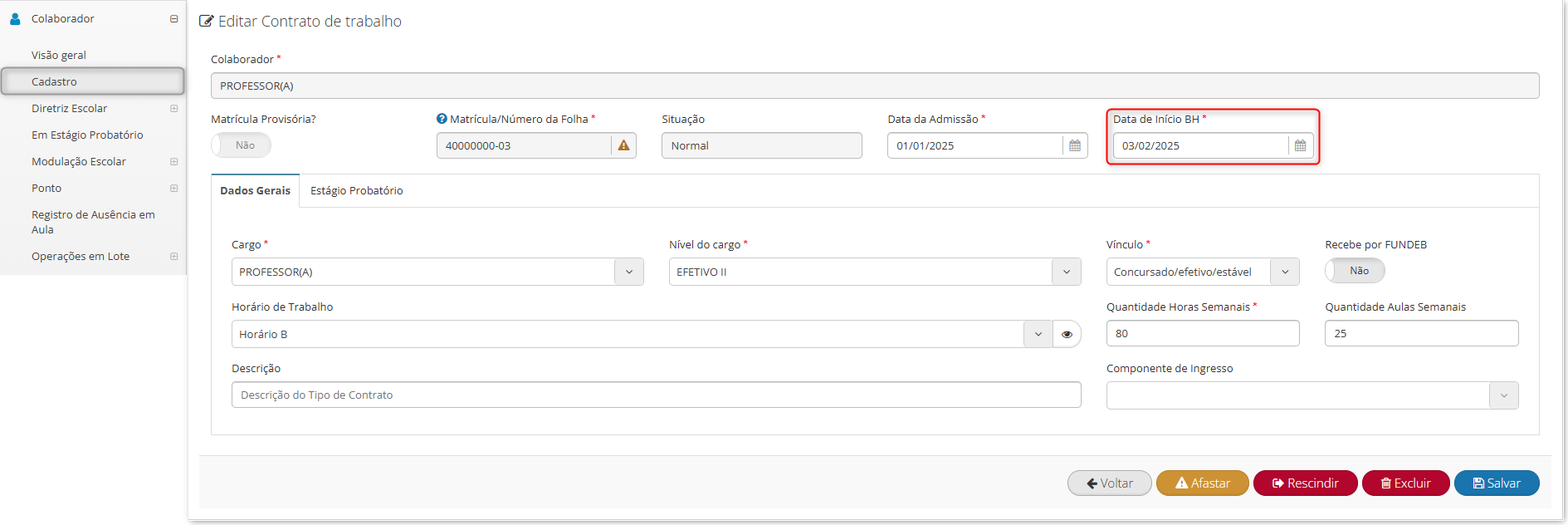Click the Descrição do Tipo de Contrato field
Viewport: 1568px width, 525px height.
656,395
